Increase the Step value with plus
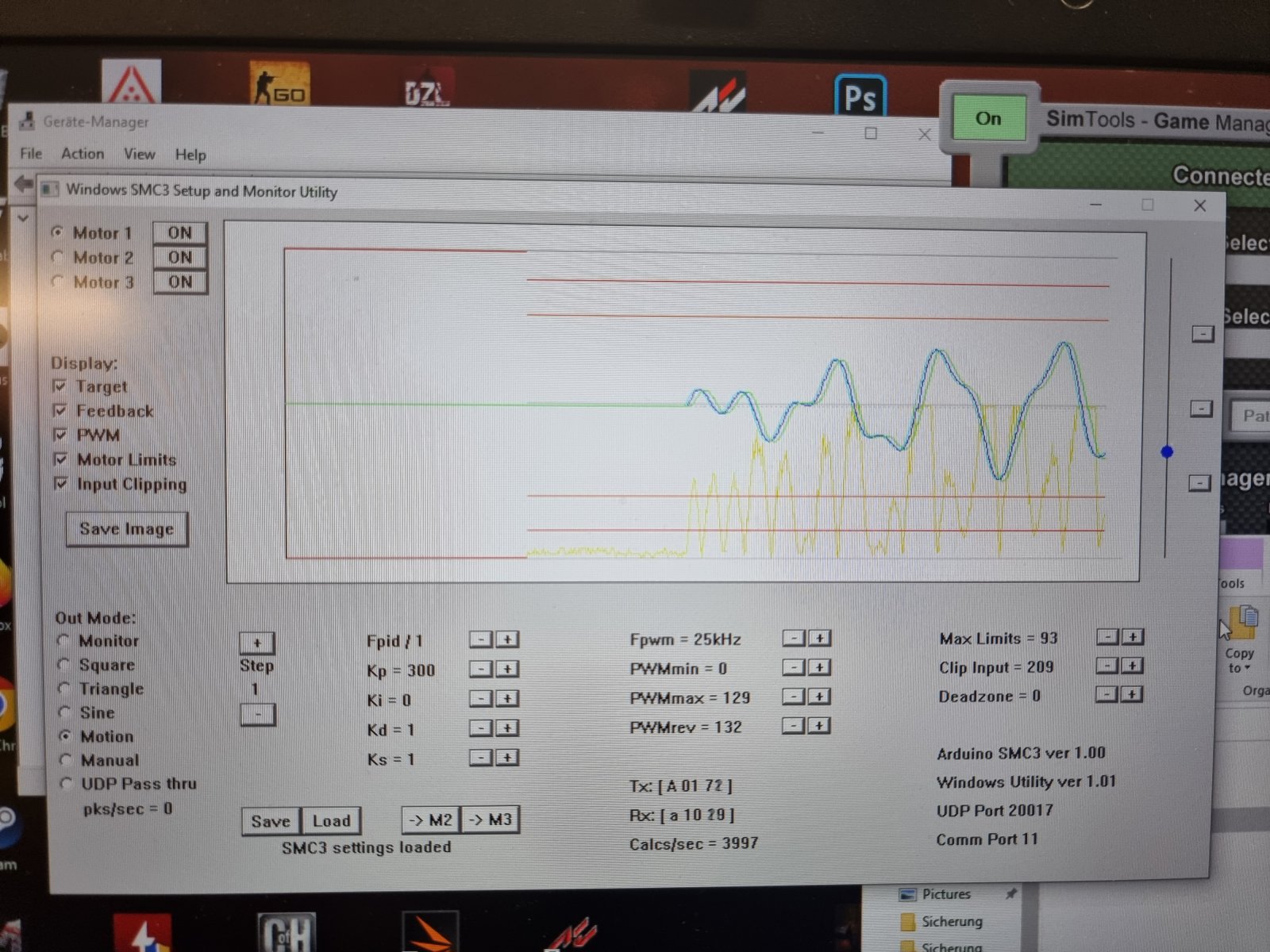1270x952 pixels. [257, 643]
